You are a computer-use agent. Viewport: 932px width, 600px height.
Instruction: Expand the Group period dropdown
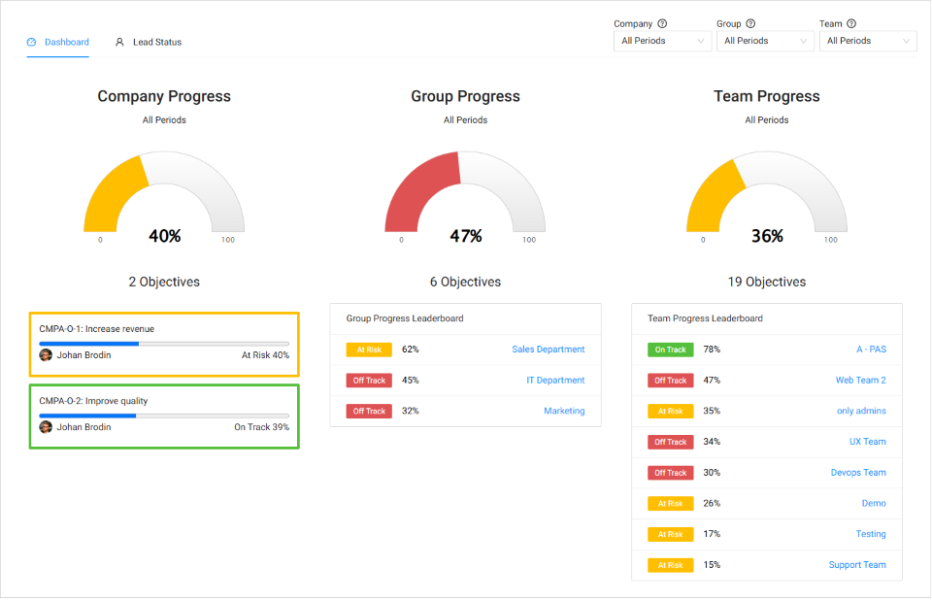tap(765, 41)
